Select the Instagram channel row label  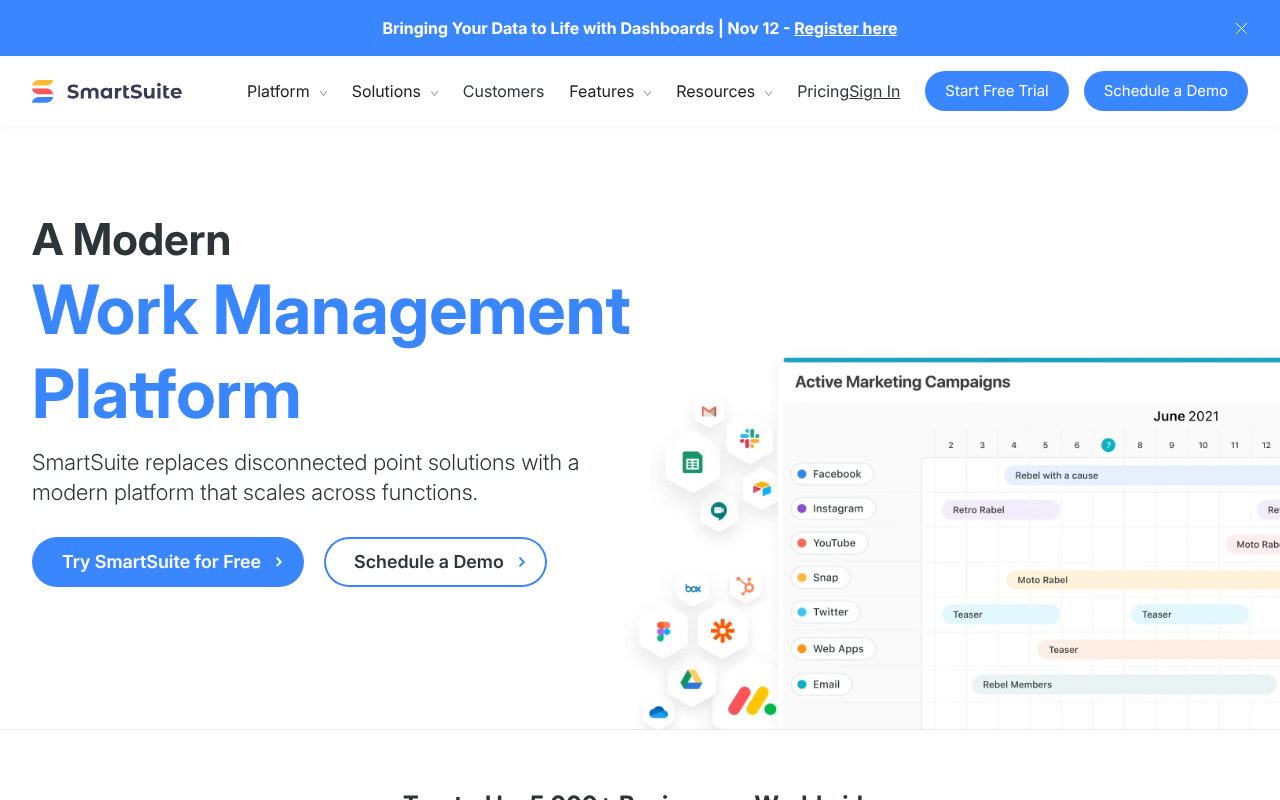click(x=833, y=508)
